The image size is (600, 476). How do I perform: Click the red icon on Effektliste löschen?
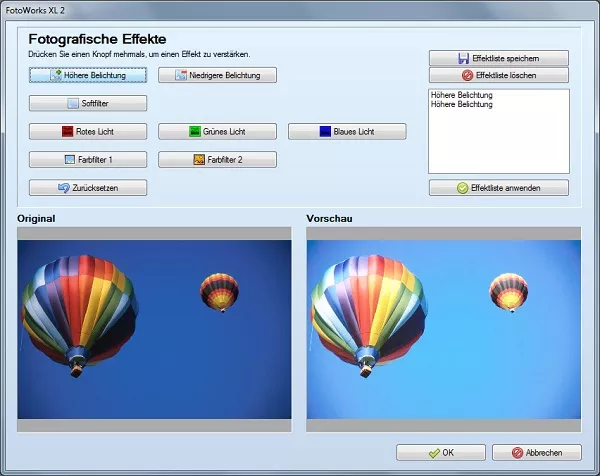[467, 75]
